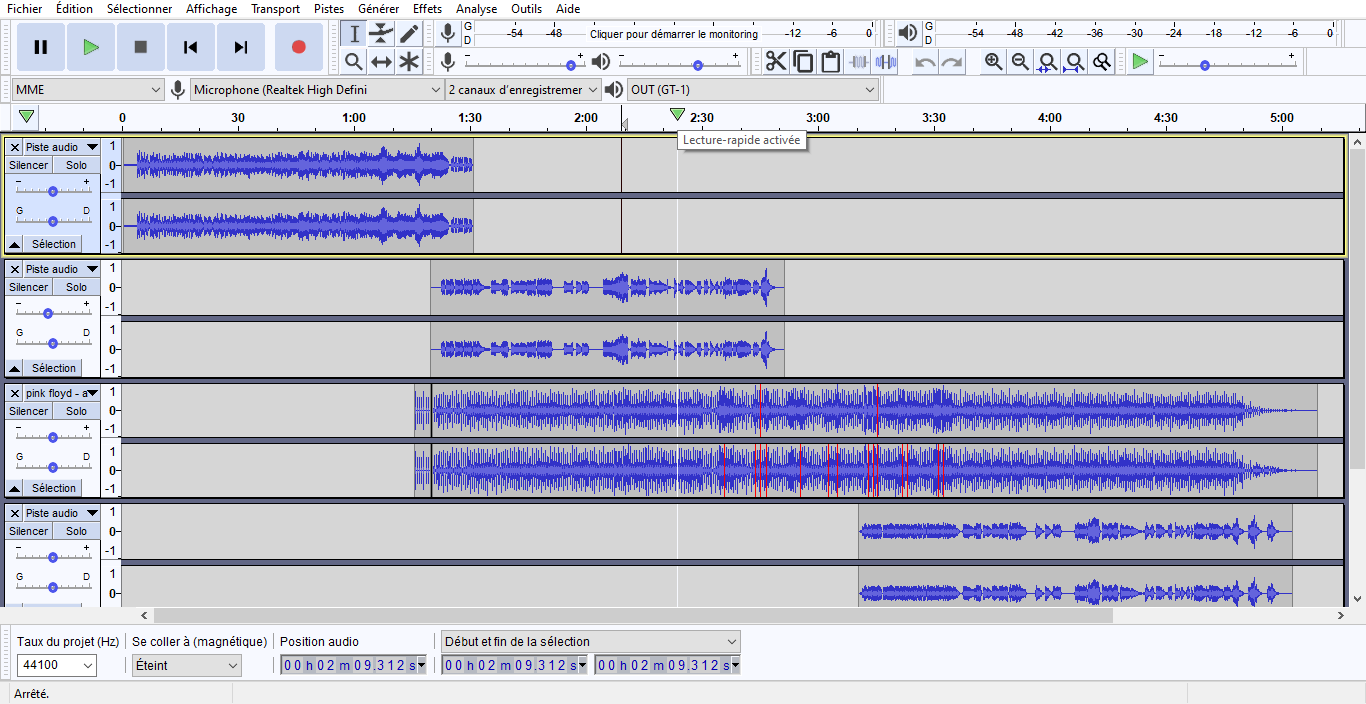The width and height of the screenshot is (1366, 704).
Task: Click the Zoom In magnifier icon
Action: pyautogui.click(x=992, y=61)
